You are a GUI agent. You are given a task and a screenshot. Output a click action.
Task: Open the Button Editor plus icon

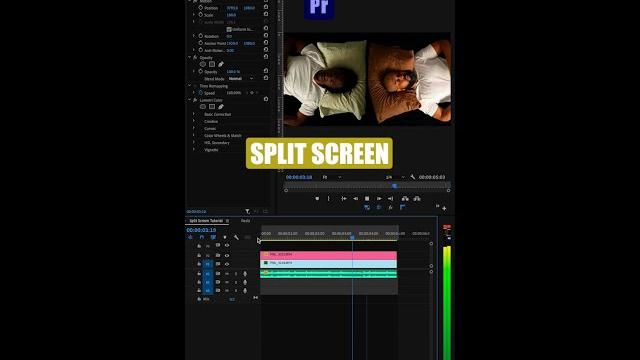pyautogui.click(x=444, y=209)
